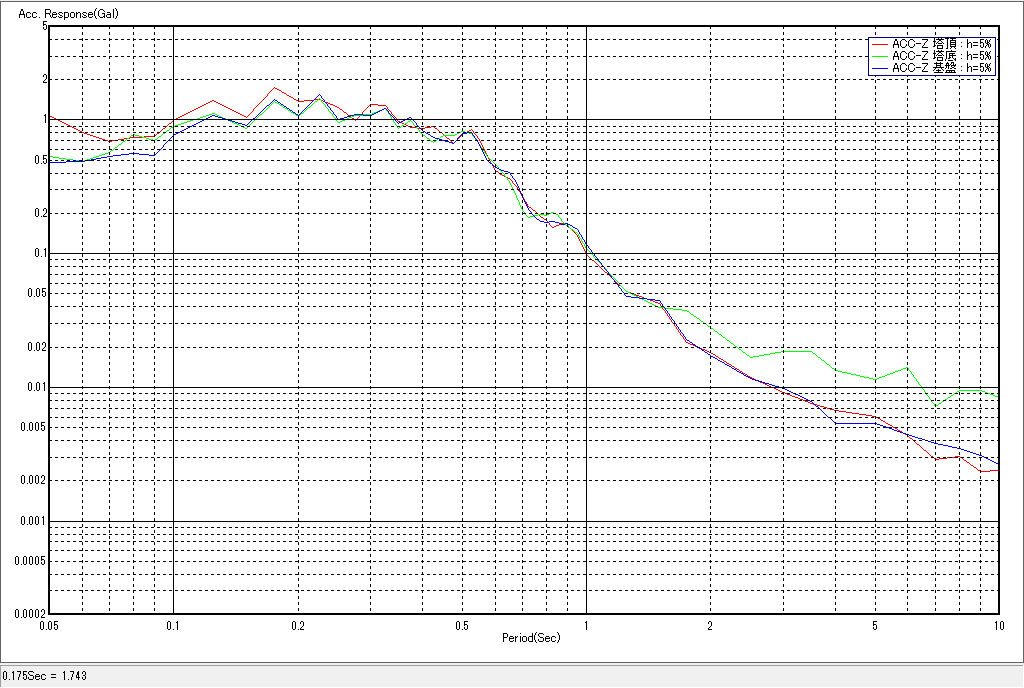Click the 0.2 label on the response axis

(39, 213)
